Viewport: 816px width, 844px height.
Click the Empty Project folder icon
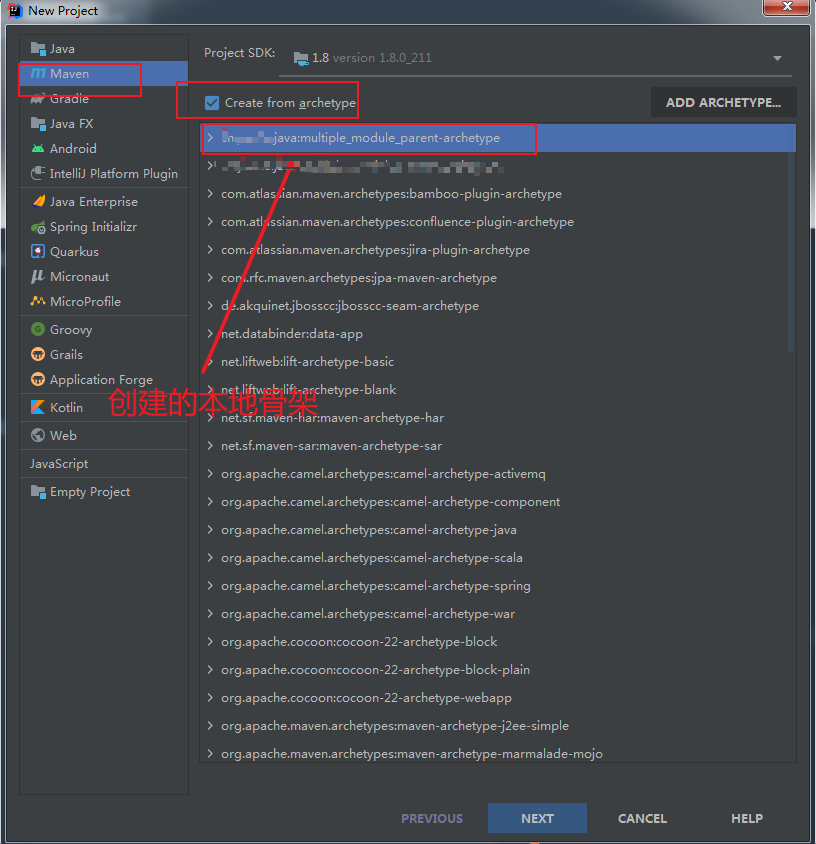[38, 492]
